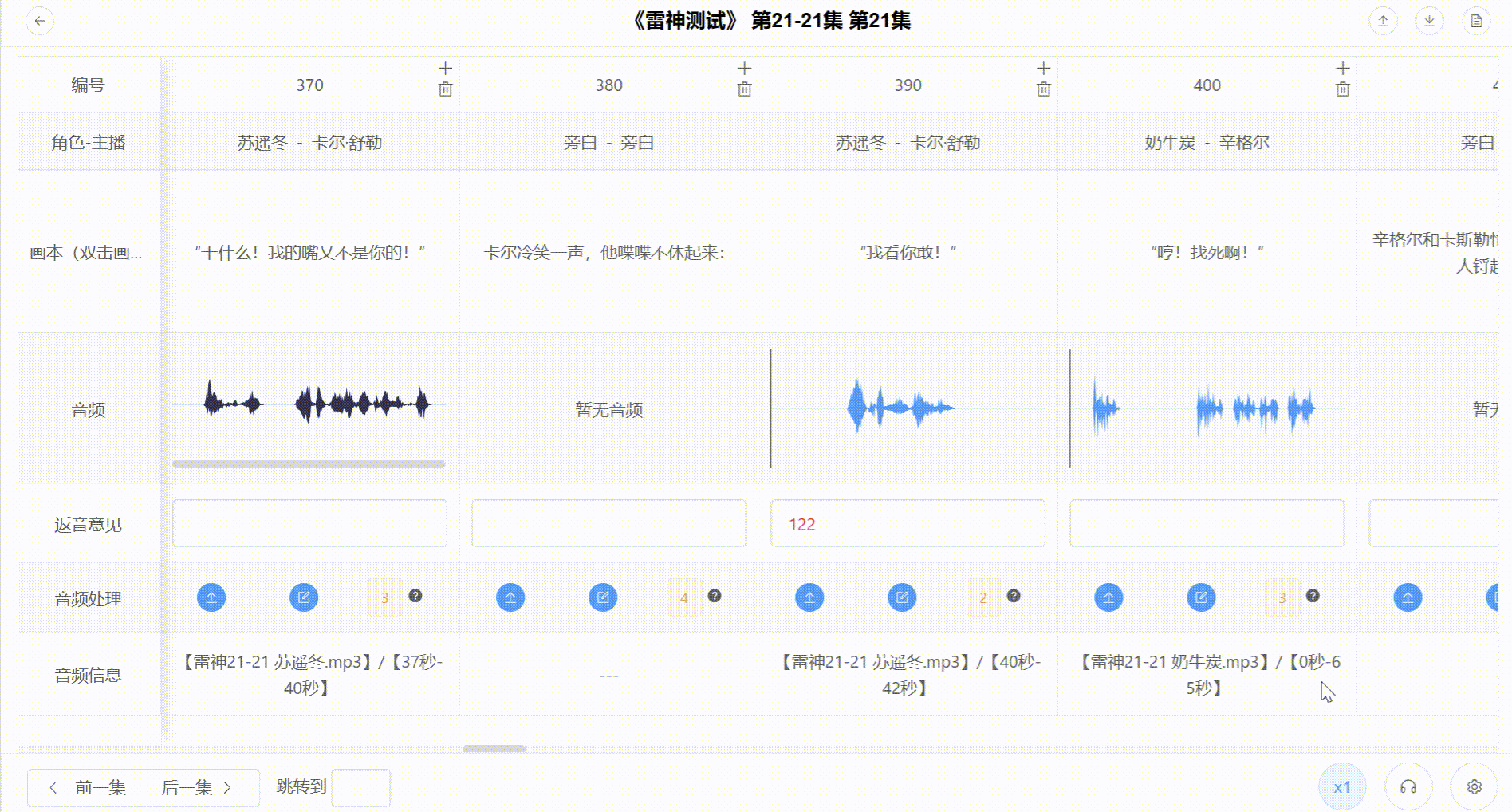Click the horizontal table scrollbar at bottom
The height and width of the screenshot is (812, 1512).
494,748
